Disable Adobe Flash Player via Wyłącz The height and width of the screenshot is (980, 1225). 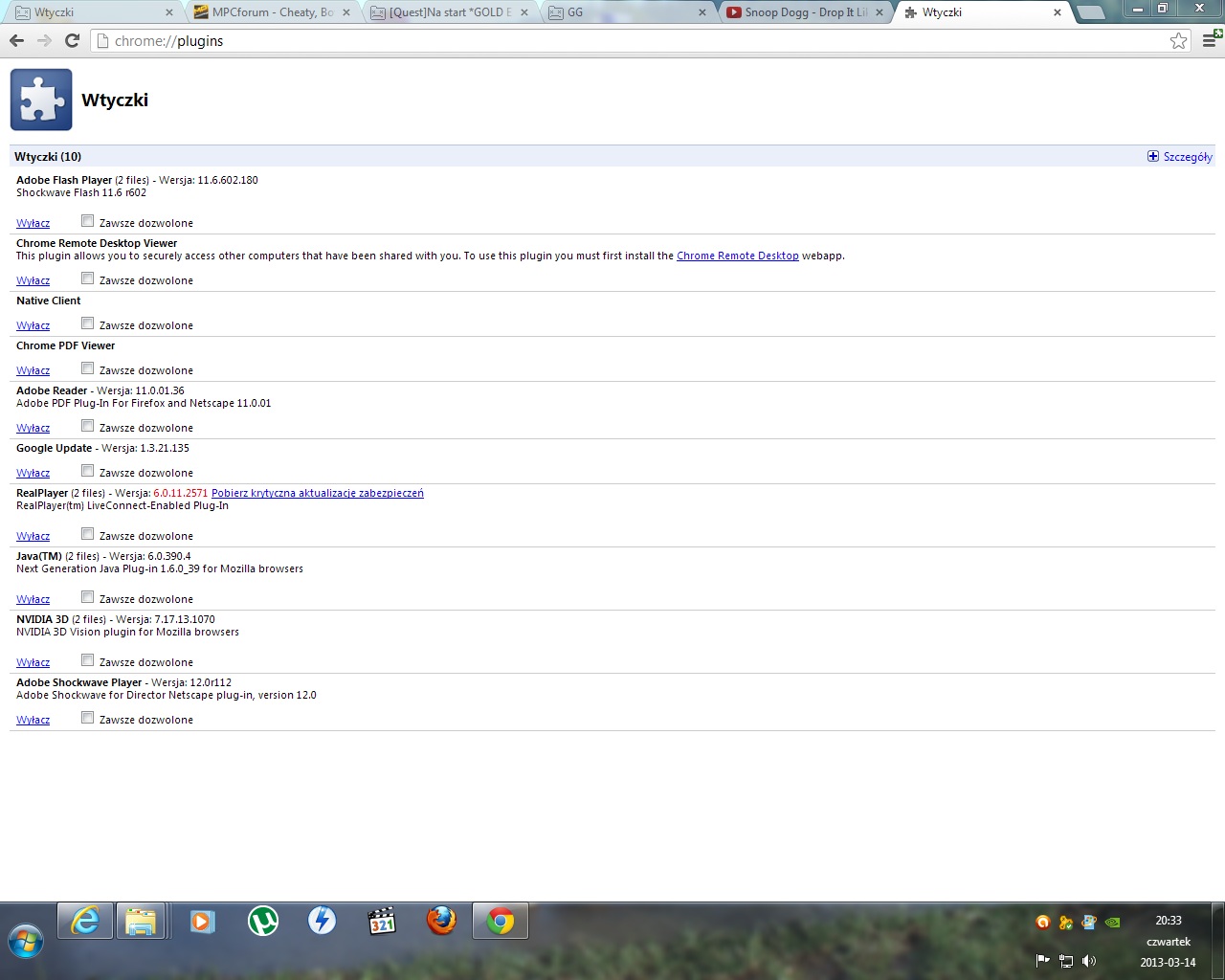[33, 223]
